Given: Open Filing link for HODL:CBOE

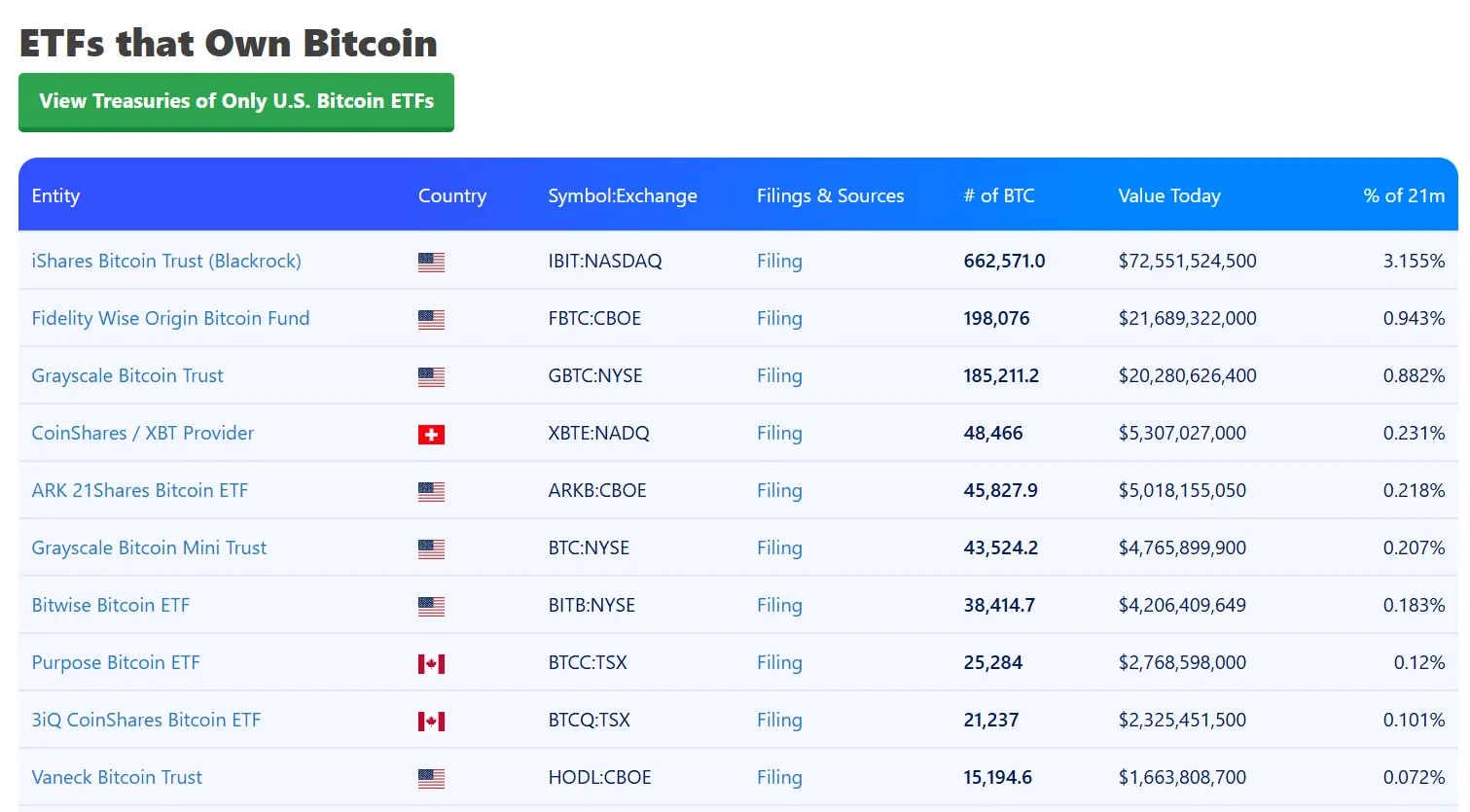Looking at the screenshot, I should tap(779, 777).
